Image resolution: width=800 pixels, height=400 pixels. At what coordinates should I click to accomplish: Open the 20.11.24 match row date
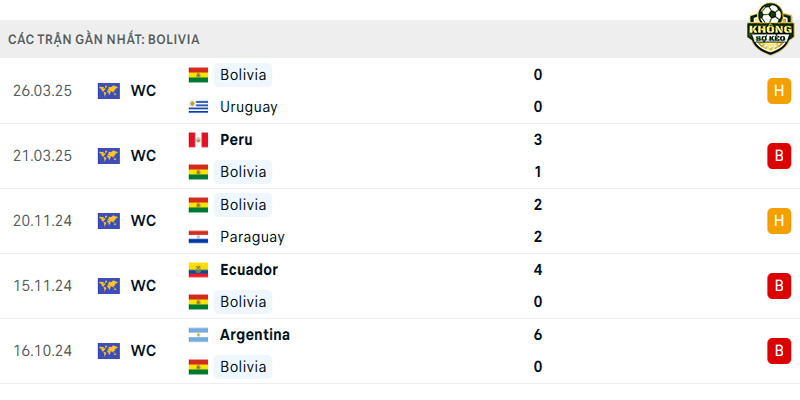[42, 221]
